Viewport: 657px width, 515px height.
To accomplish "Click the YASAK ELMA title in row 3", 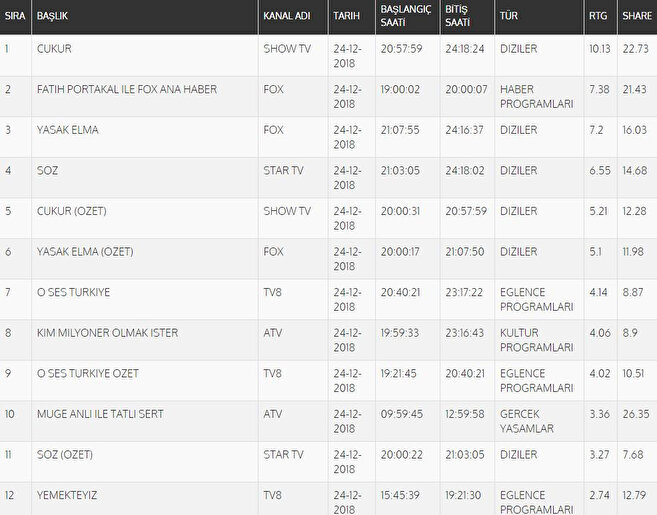I will pos(67,130).
